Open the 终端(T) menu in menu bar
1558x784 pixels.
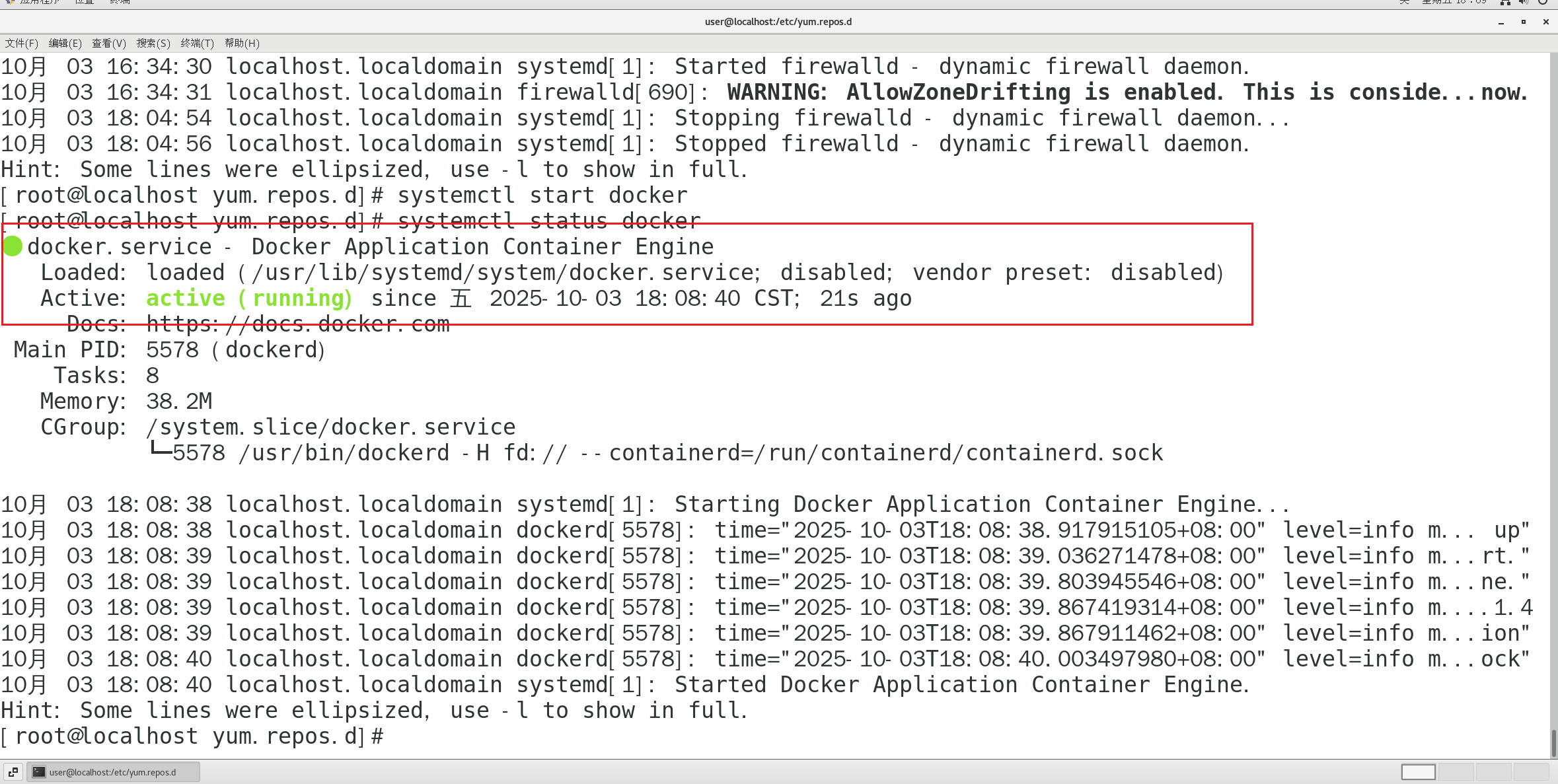pos(197,44)
